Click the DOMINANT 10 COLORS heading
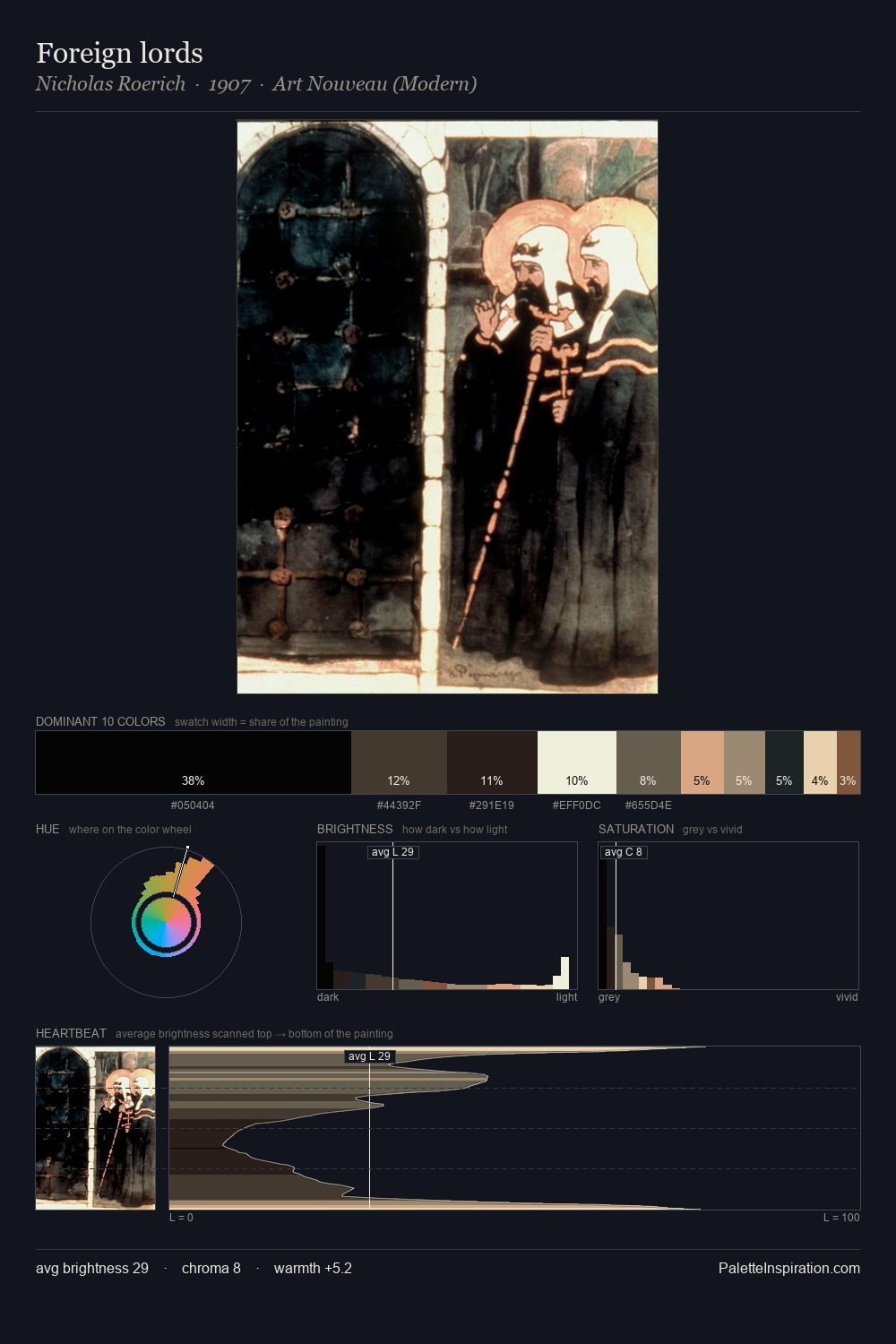The height and width of the screenshot is (1344, 896). [100, 721]
